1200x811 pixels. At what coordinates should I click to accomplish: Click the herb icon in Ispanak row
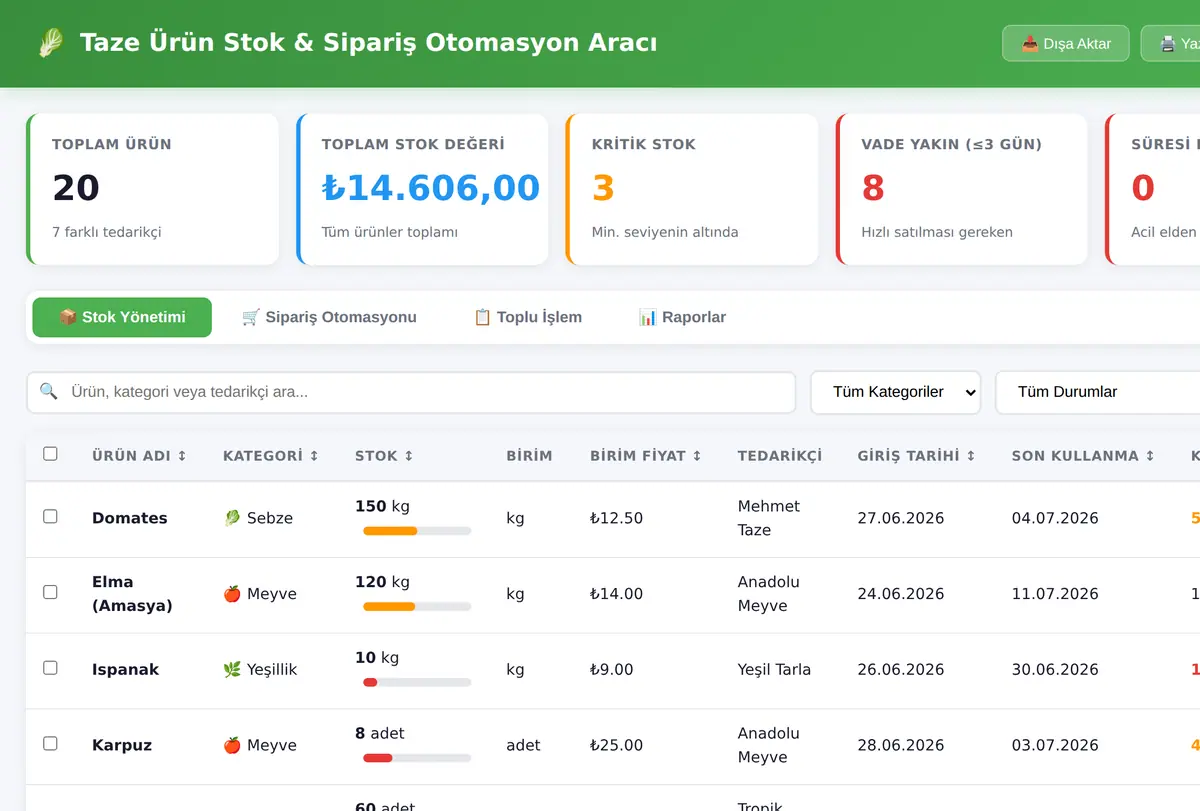pos(232,670)
